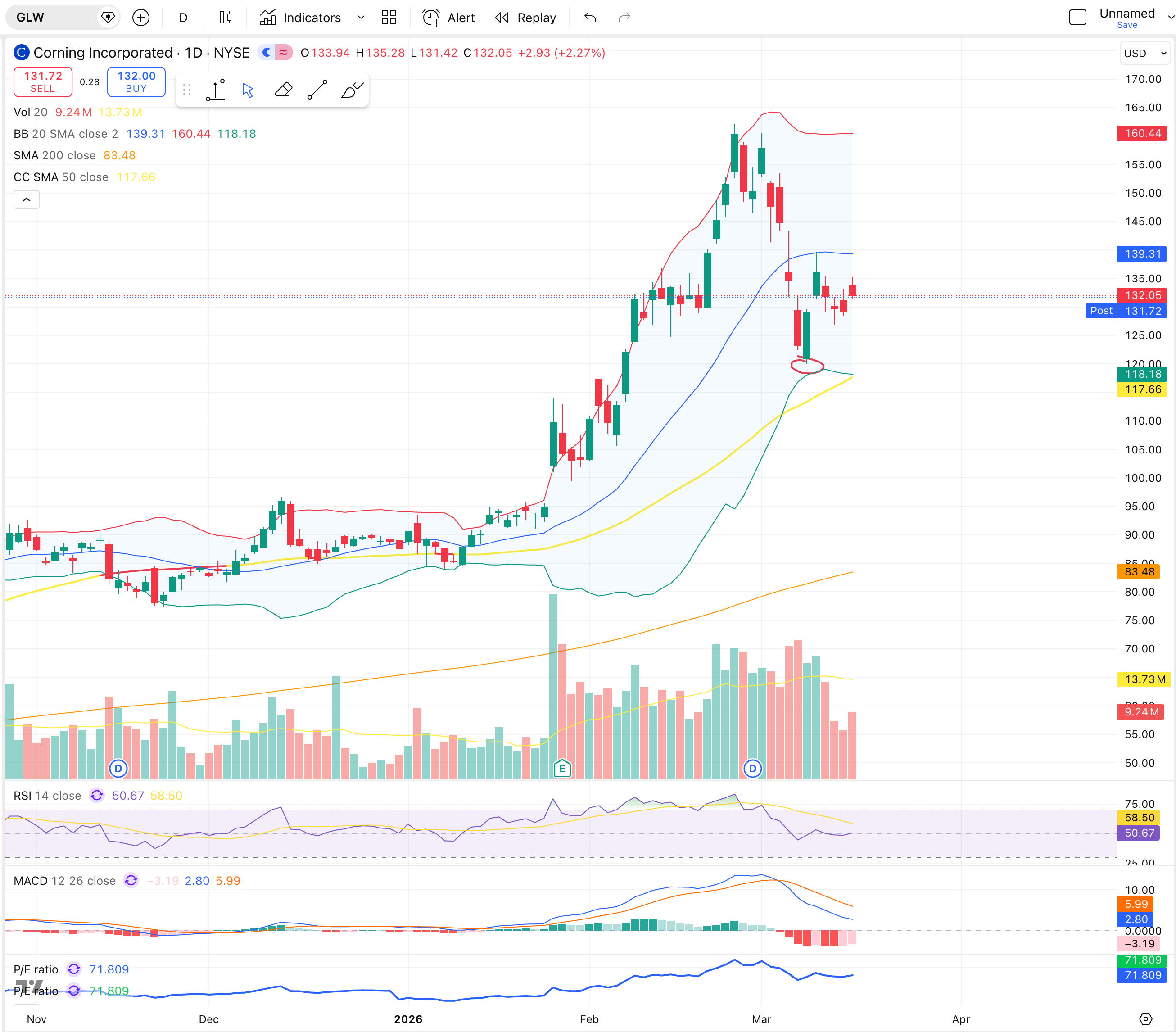Select the measure tool icon
Screen dimensions: 1176x1032
215,91
